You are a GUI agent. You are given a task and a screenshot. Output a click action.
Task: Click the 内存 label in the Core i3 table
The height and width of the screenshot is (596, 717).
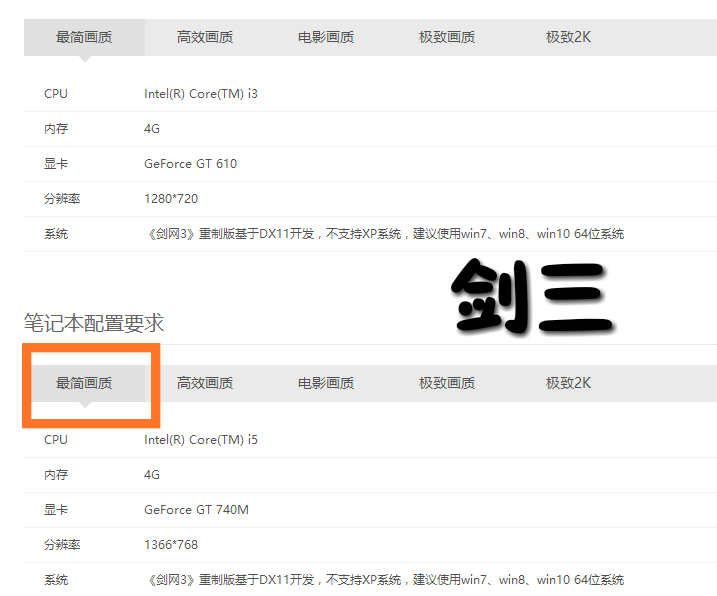(x=56, y=129)
